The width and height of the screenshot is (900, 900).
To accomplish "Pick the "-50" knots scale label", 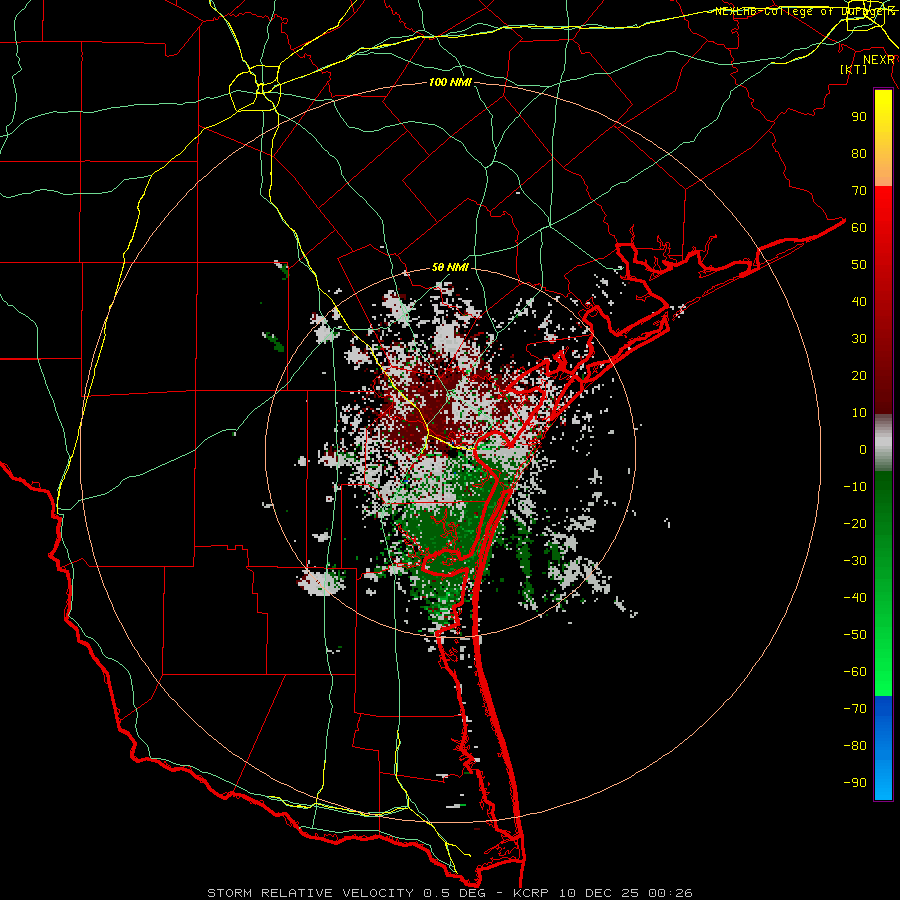I will point(855,635).
